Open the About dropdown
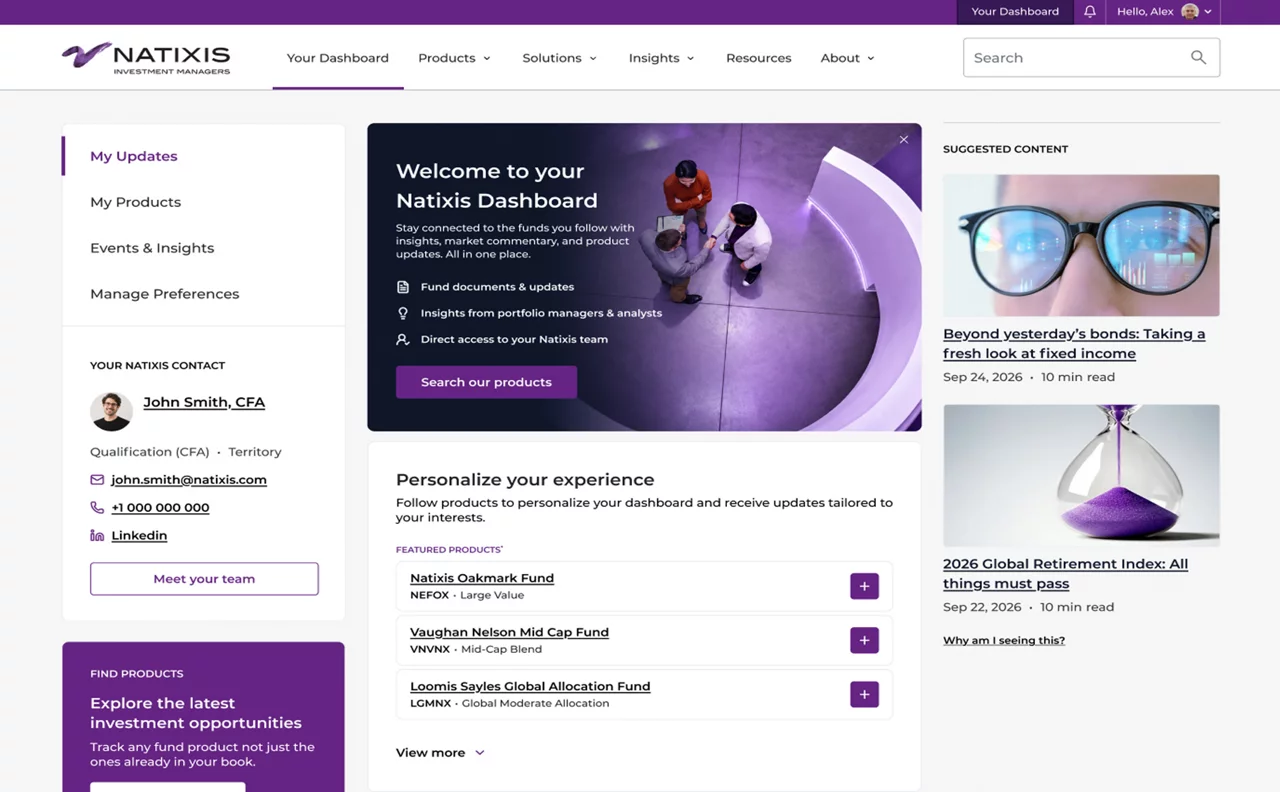This screenshot has height=792, width=1280. coord(847,58)
